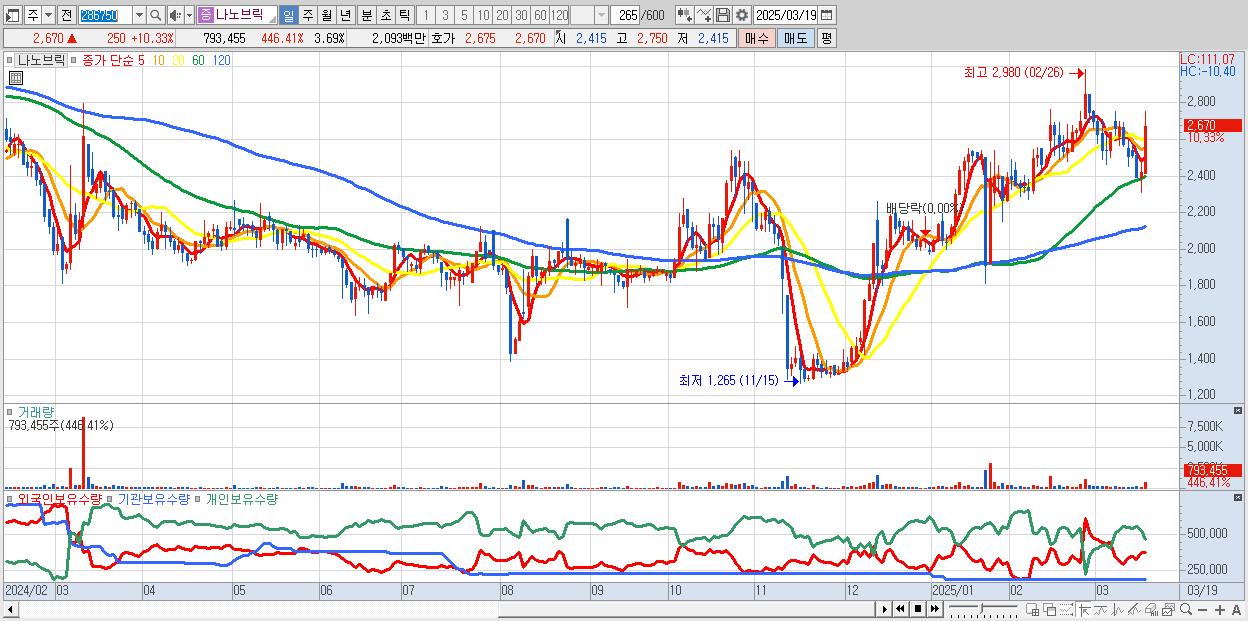Click the minus zoom-out icon at bottom right
This screenshot has width=1248, height=621.
(1202, 609)
